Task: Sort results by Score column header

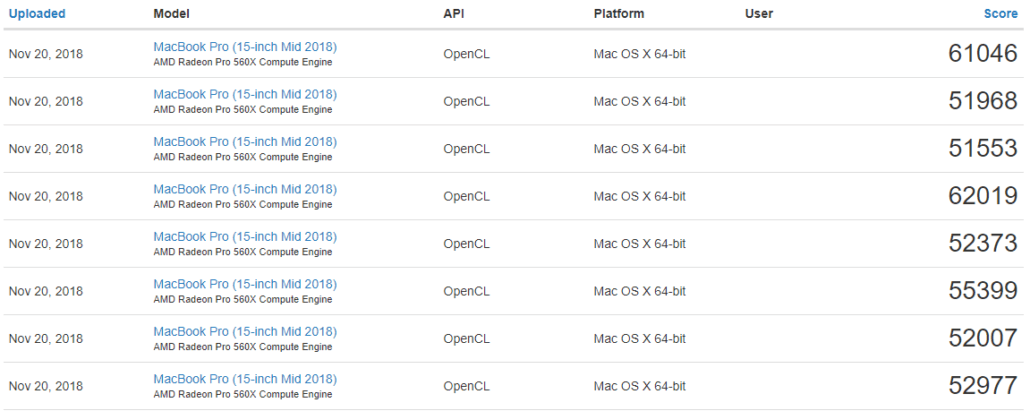Action: point(1000,14)
